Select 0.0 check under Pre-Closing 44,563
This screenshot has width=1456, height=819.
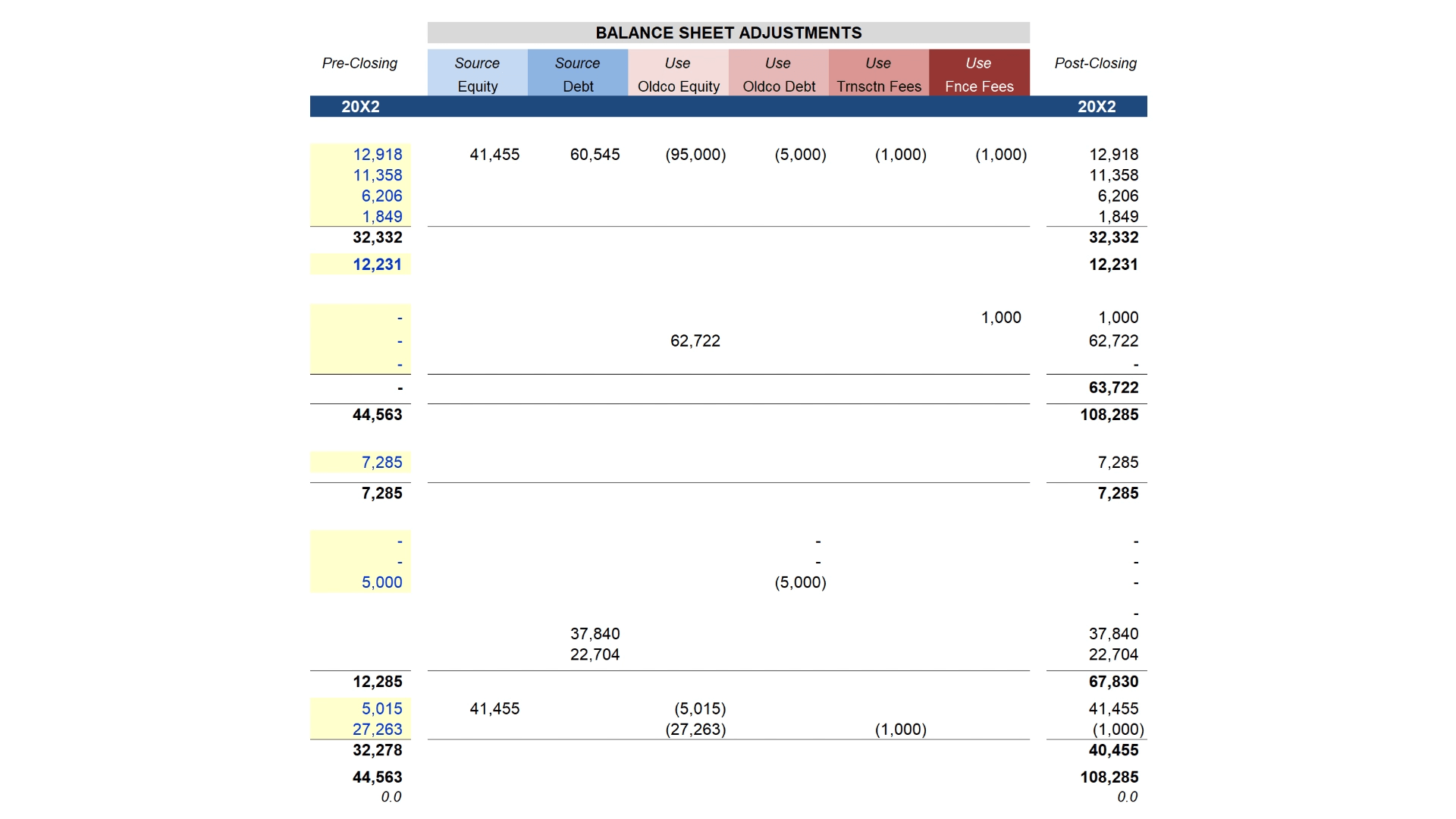coord(391,797)
